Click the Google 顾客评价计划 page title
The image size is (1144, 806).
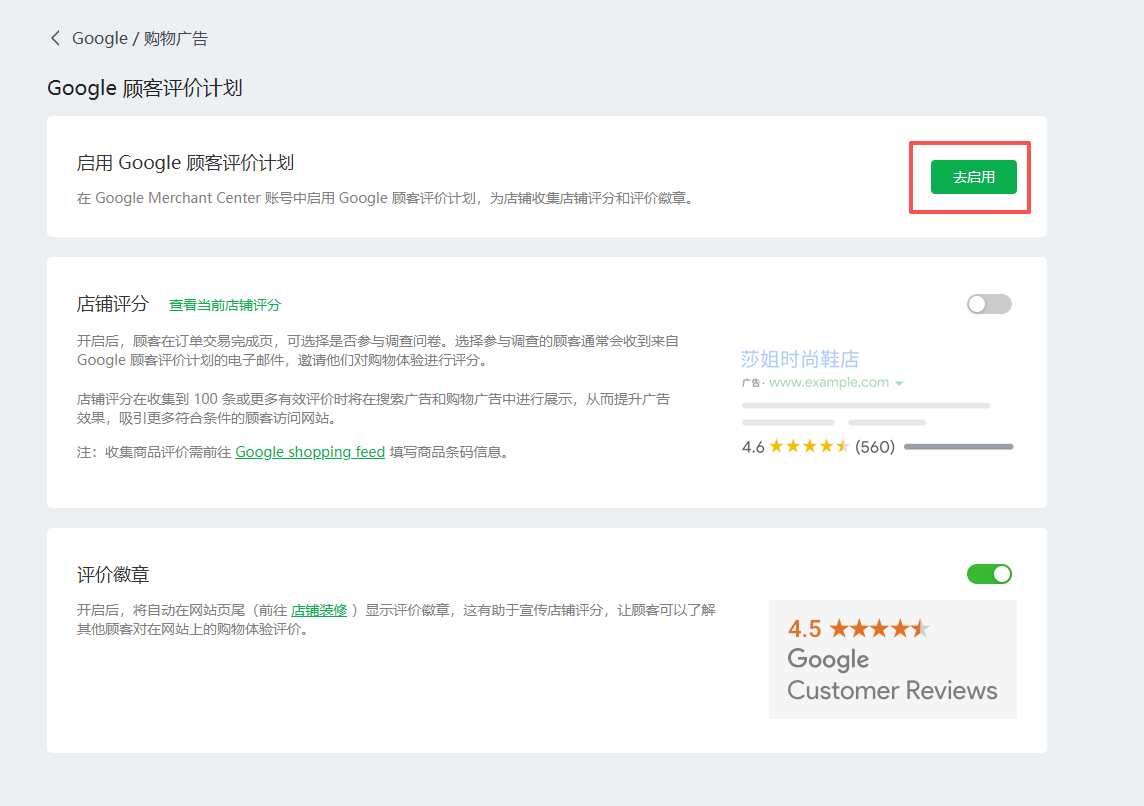point(145,88)
